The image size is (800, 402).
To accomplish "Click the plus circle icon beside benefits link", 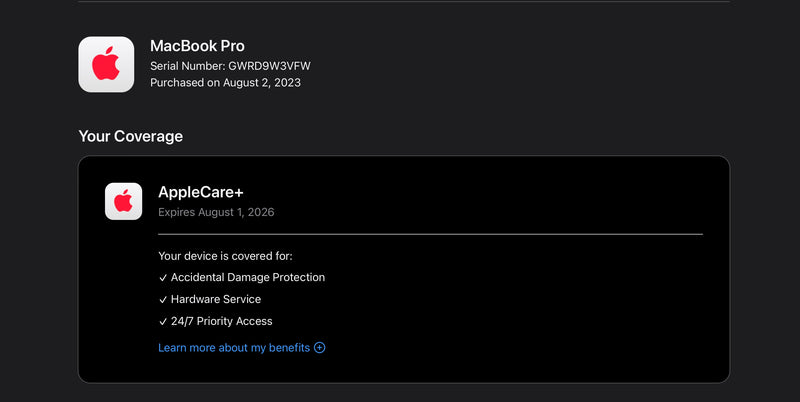I will pos(320,348).
